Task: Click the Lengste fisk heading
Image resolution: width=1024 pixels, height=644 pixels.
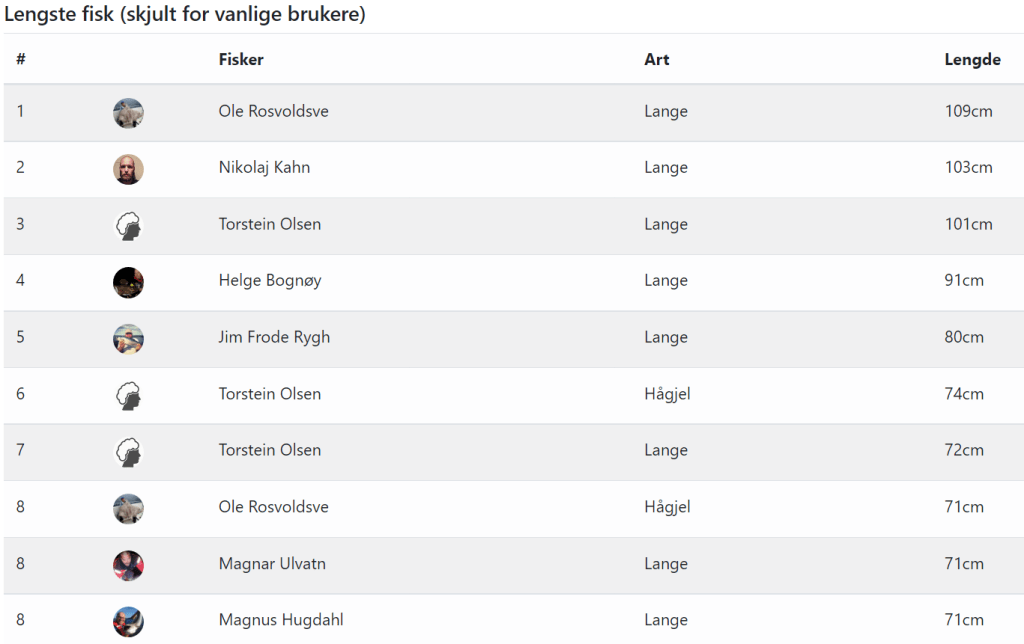Action: (185, 15)
